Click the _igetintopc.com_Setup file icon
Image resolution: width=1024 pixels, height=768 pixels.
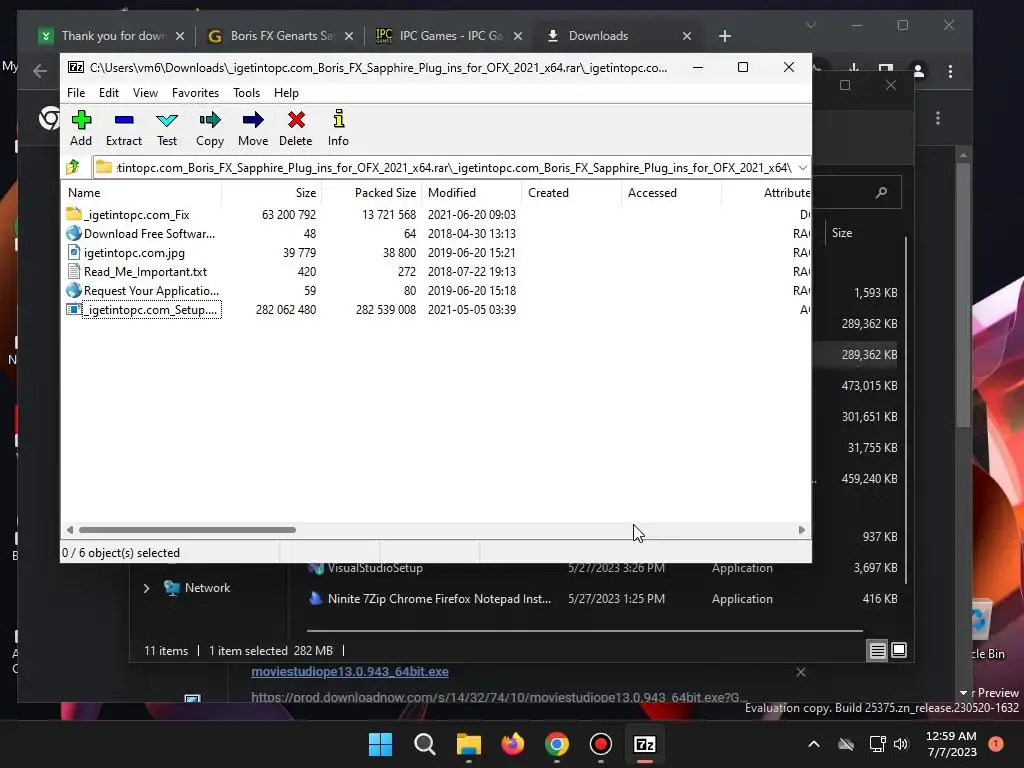(74, 310)
